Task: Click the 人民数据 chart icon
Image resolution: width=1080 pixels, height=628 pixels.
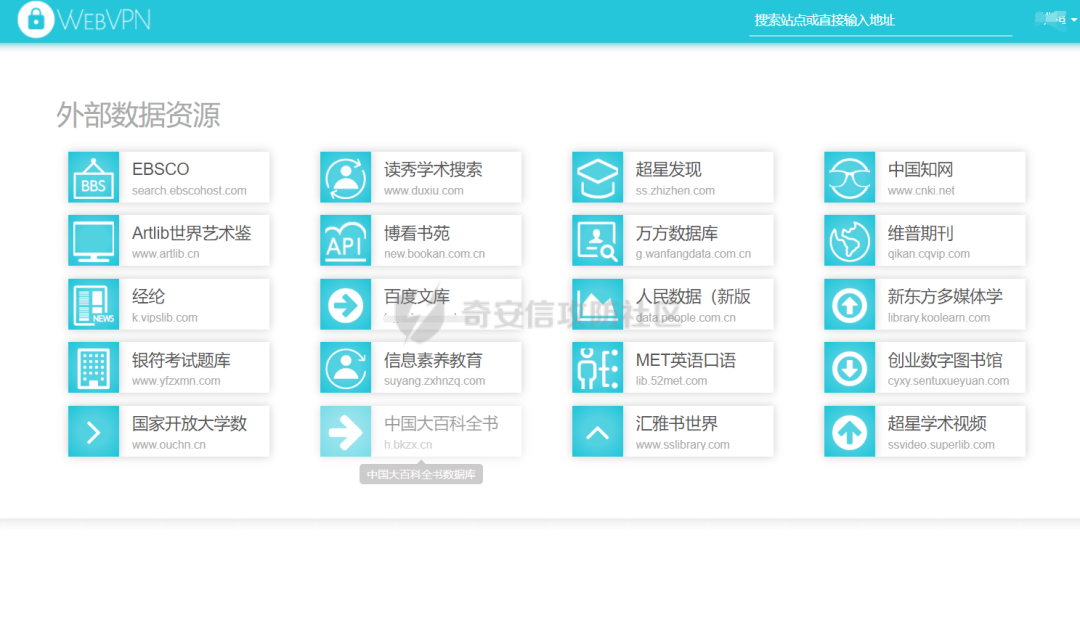Action: click(598, 304)
